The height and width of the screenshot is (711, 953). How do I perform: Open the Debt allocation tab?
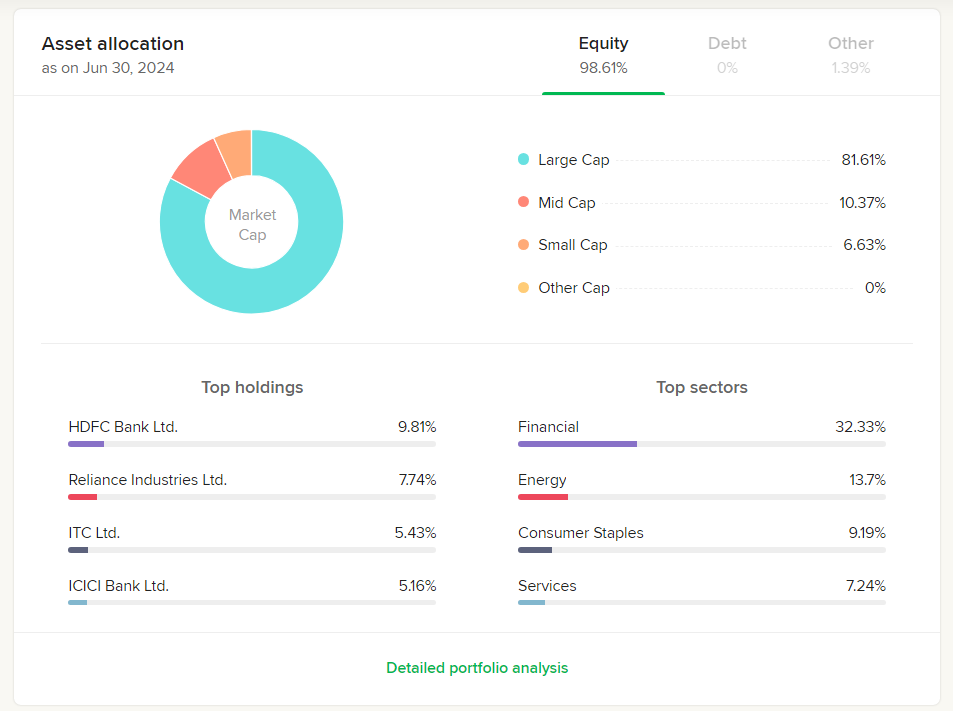[x=727, y=55]
